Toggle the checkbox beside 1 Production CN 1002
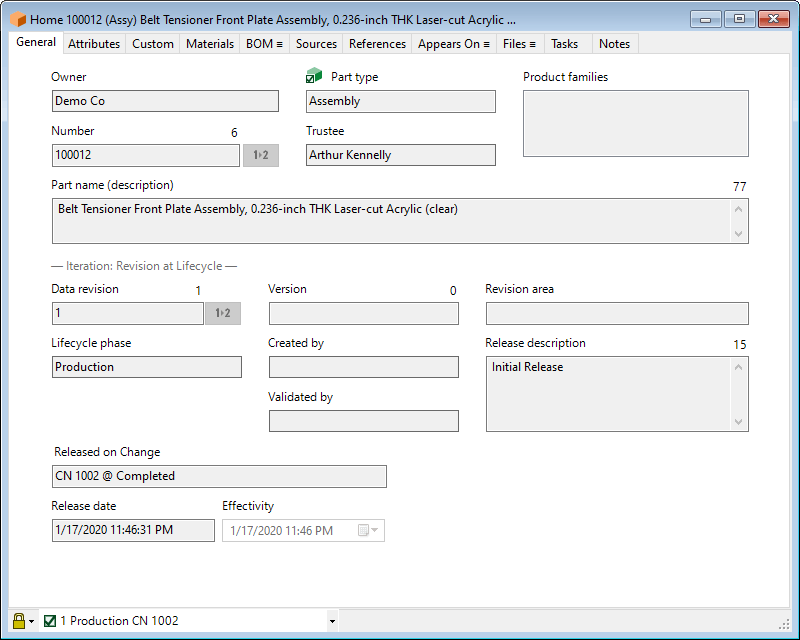 tap(50, 621)
